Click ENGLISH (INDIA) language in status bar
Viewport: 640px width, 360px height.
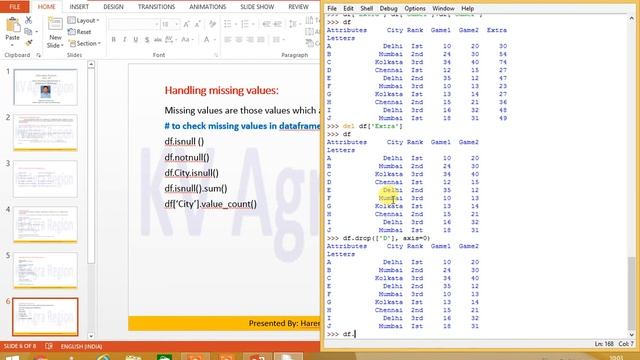81,347
